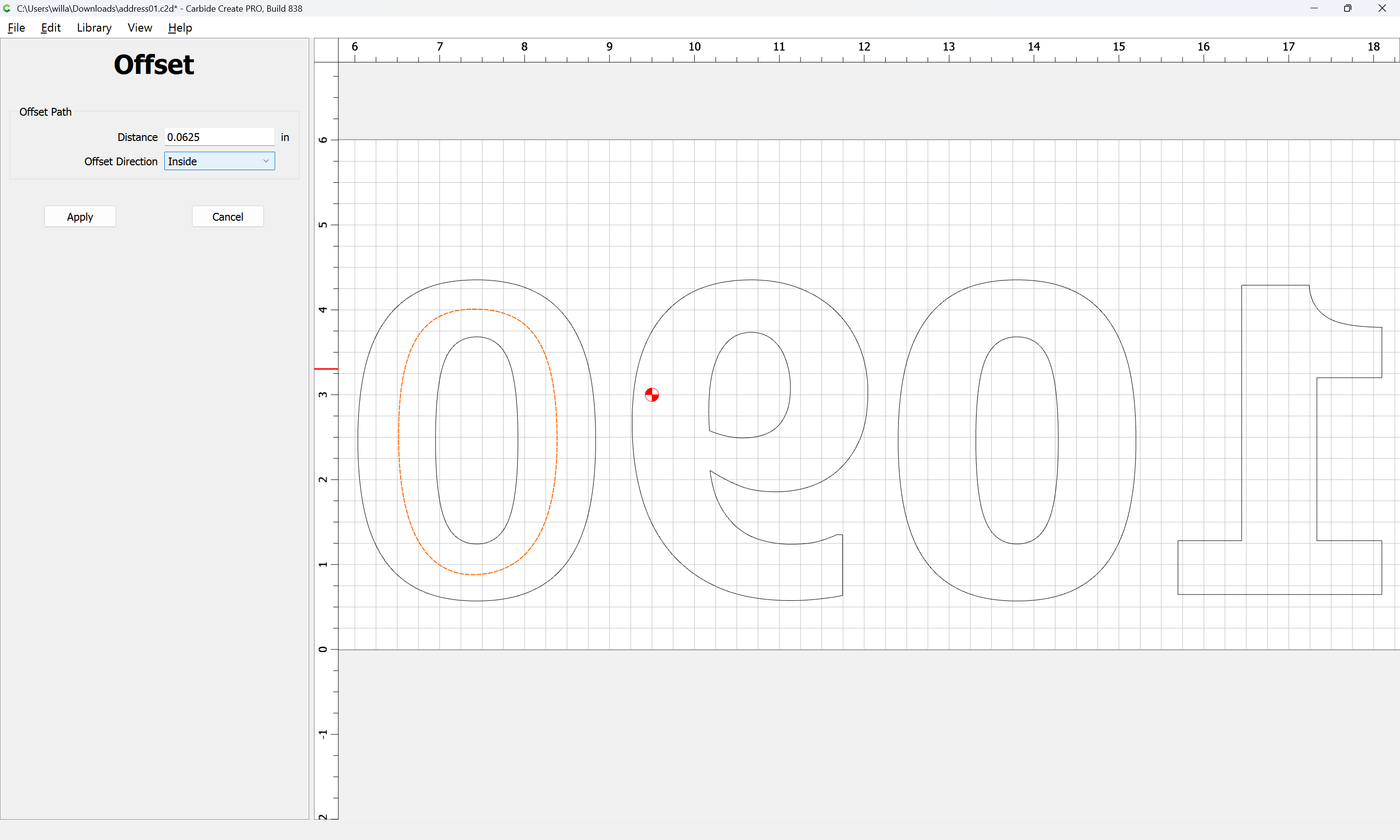
Task: Open the Offset Direction dropdown arrow
Action: point(265,161)
